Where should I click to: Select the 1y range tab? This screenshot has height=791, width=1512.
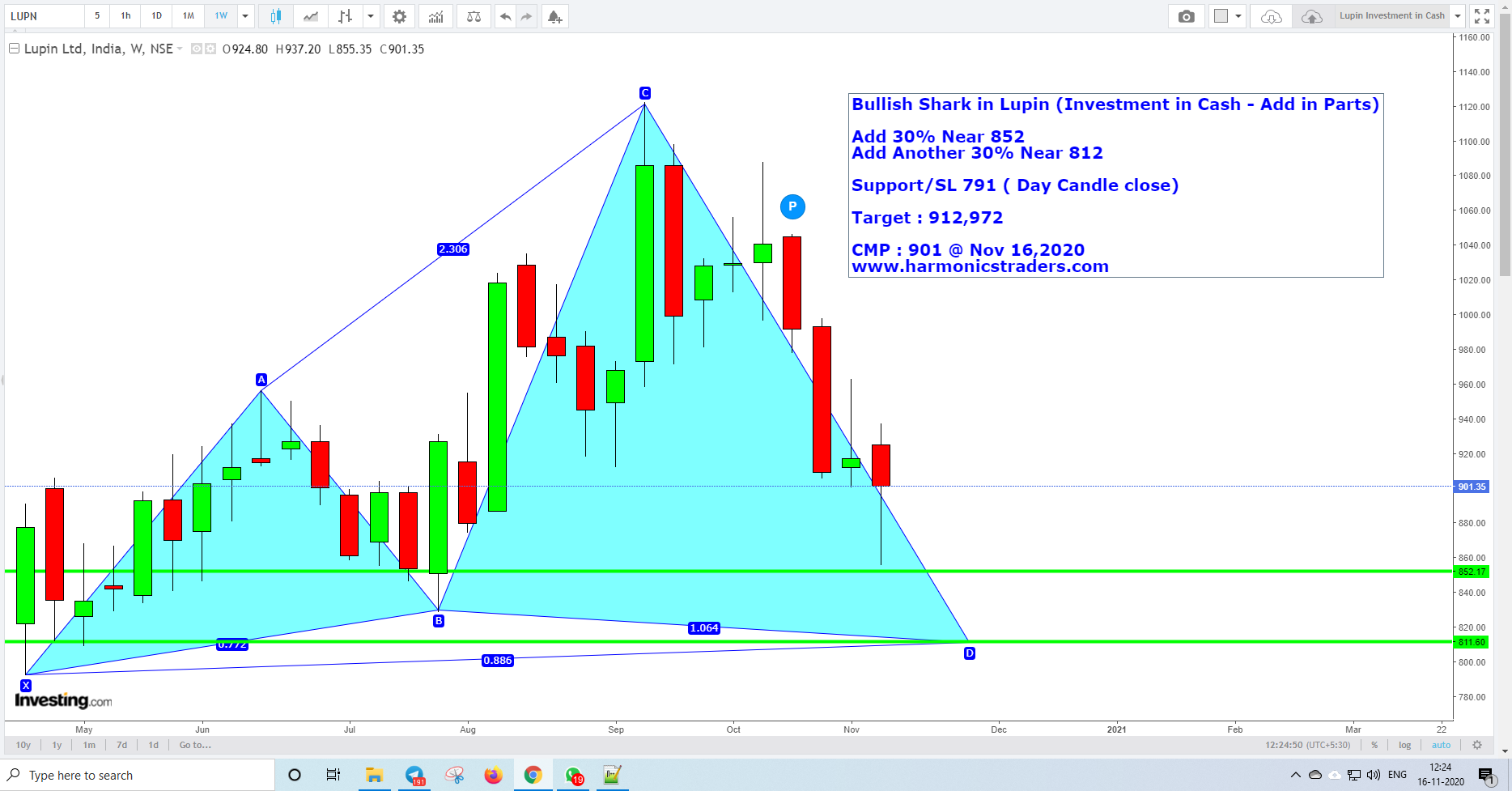[56, 745]
